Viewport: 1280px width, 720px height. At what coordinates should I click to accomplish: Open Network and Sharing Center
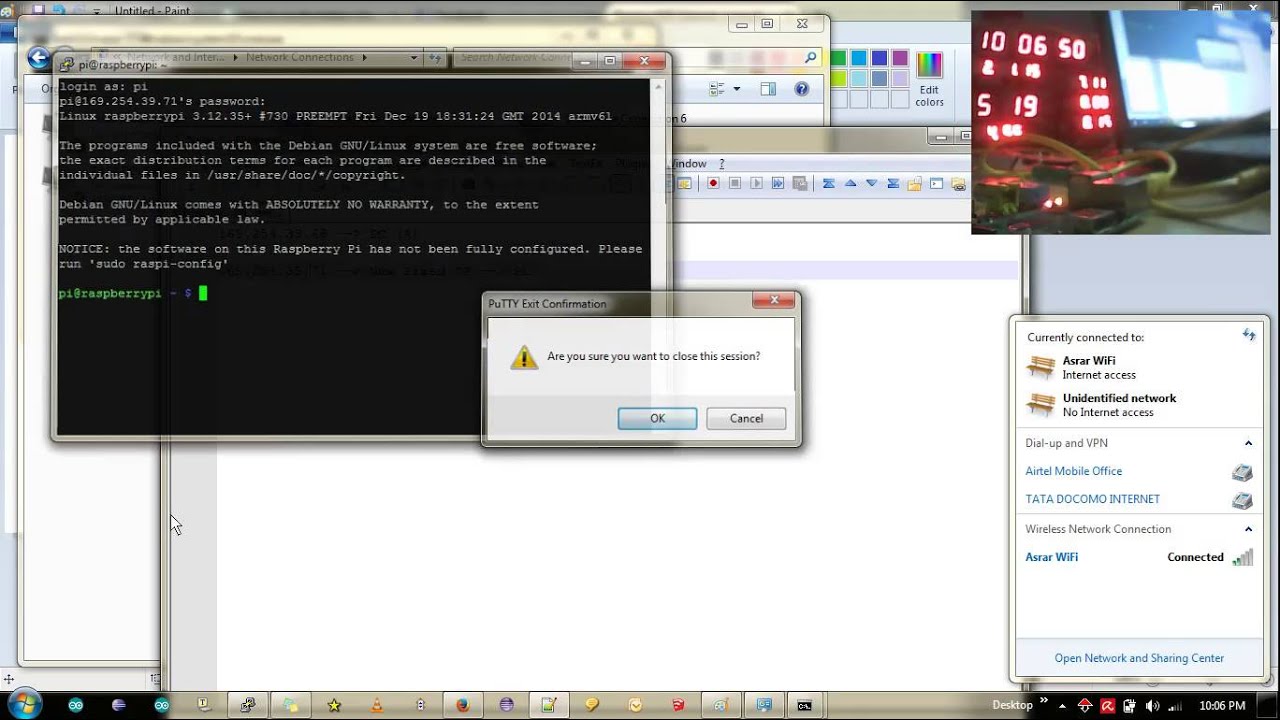point(1139,658)
